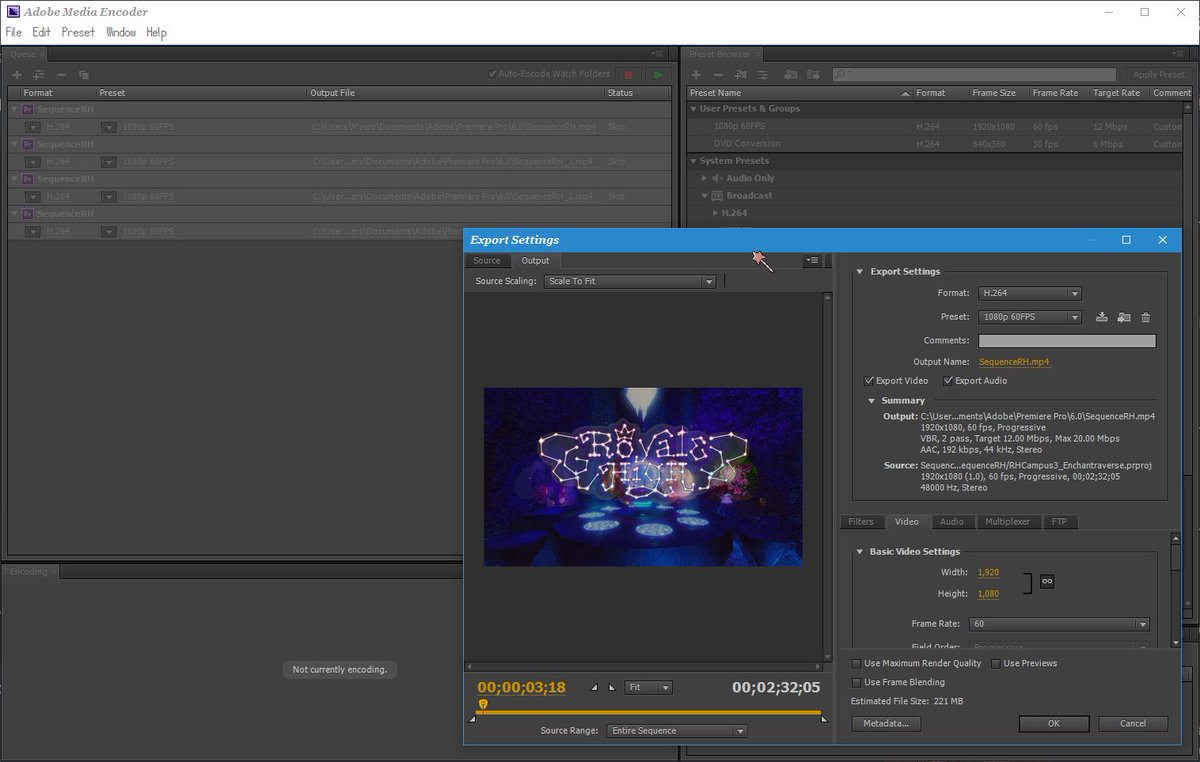The width and height of the screenshot is (1200, 762).
Task: Click the Import Preset icon in Export Settings
Action: tap(1124, 317)
